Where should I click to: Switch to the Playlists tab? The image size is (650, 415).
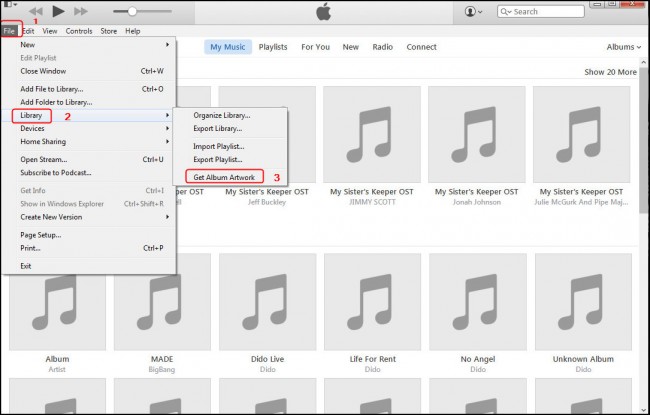[273, 47]
